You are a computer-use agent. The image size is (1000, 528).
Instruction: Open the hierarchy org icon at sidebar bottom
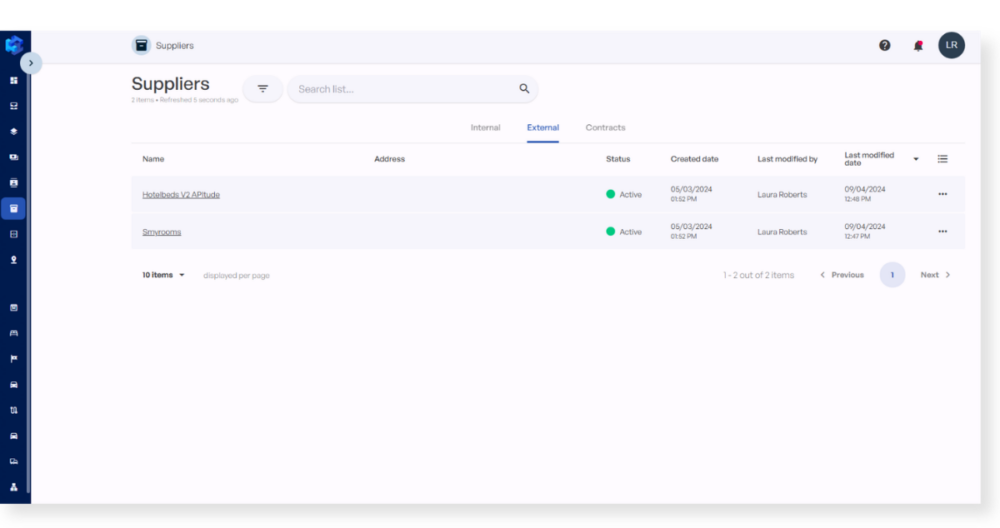[x=14, y=487]
